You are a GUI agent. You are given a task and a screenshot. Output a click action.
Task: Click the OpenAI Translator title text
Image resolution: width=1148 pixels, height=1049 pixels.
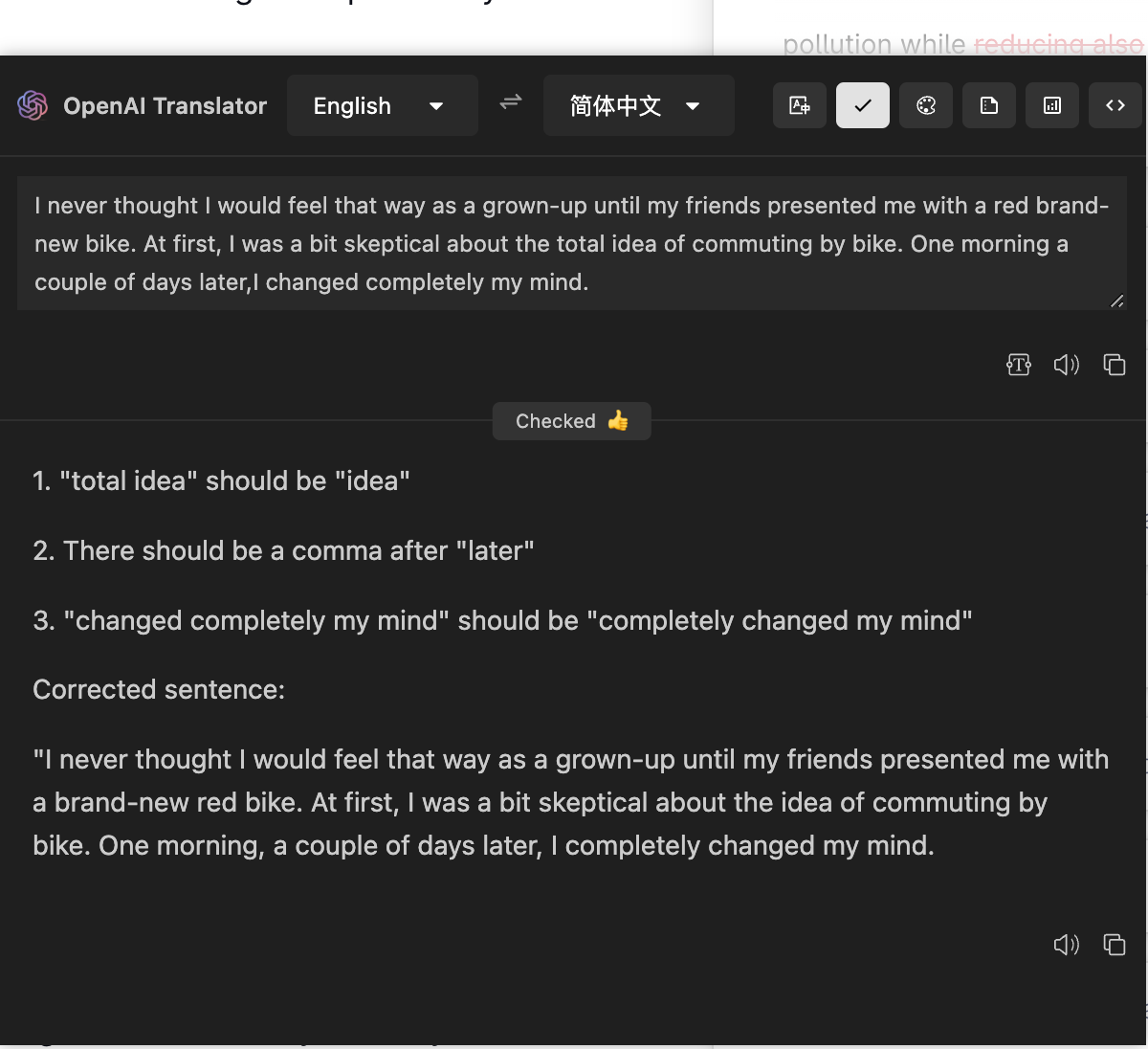[x=165, y=105]
